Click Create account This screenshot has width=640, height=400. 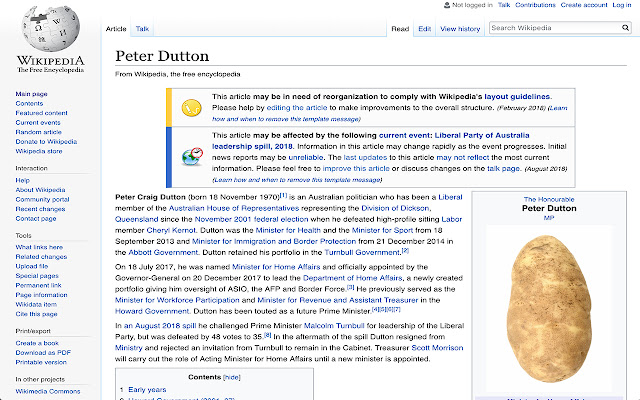(x=584, y=5)
